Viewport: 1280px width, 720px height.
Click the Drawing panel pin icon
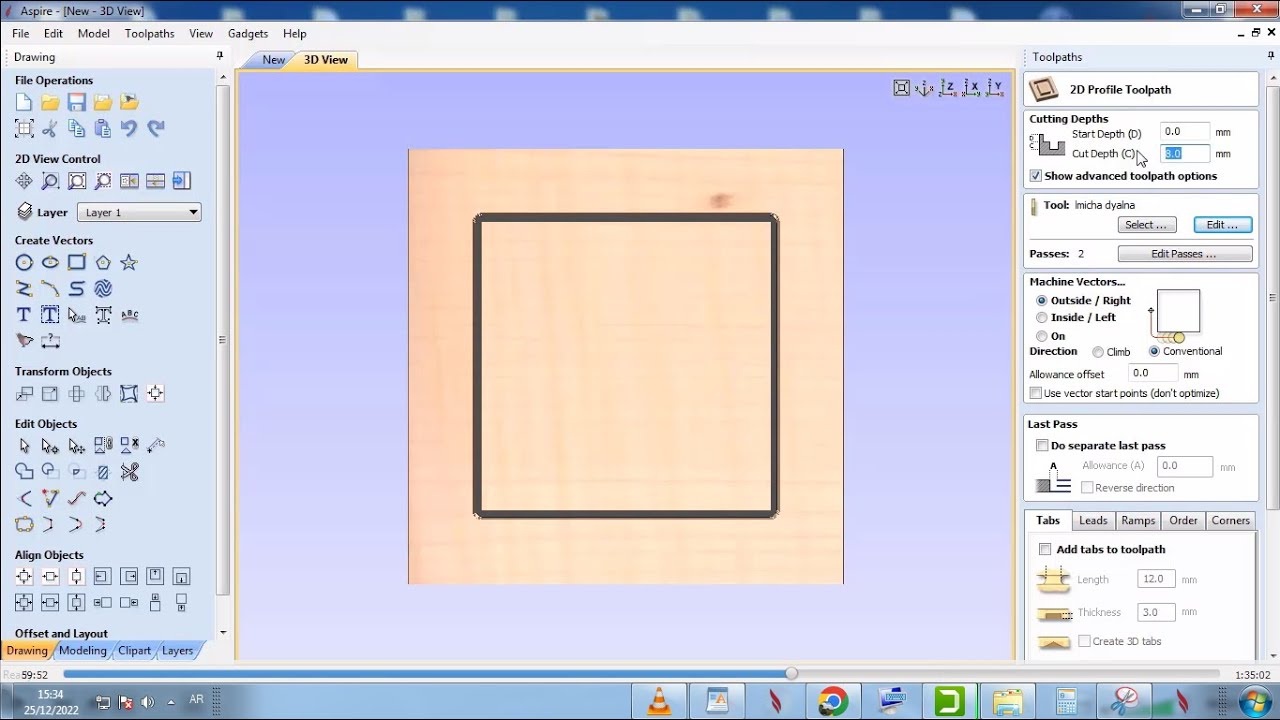click(220, 56)
